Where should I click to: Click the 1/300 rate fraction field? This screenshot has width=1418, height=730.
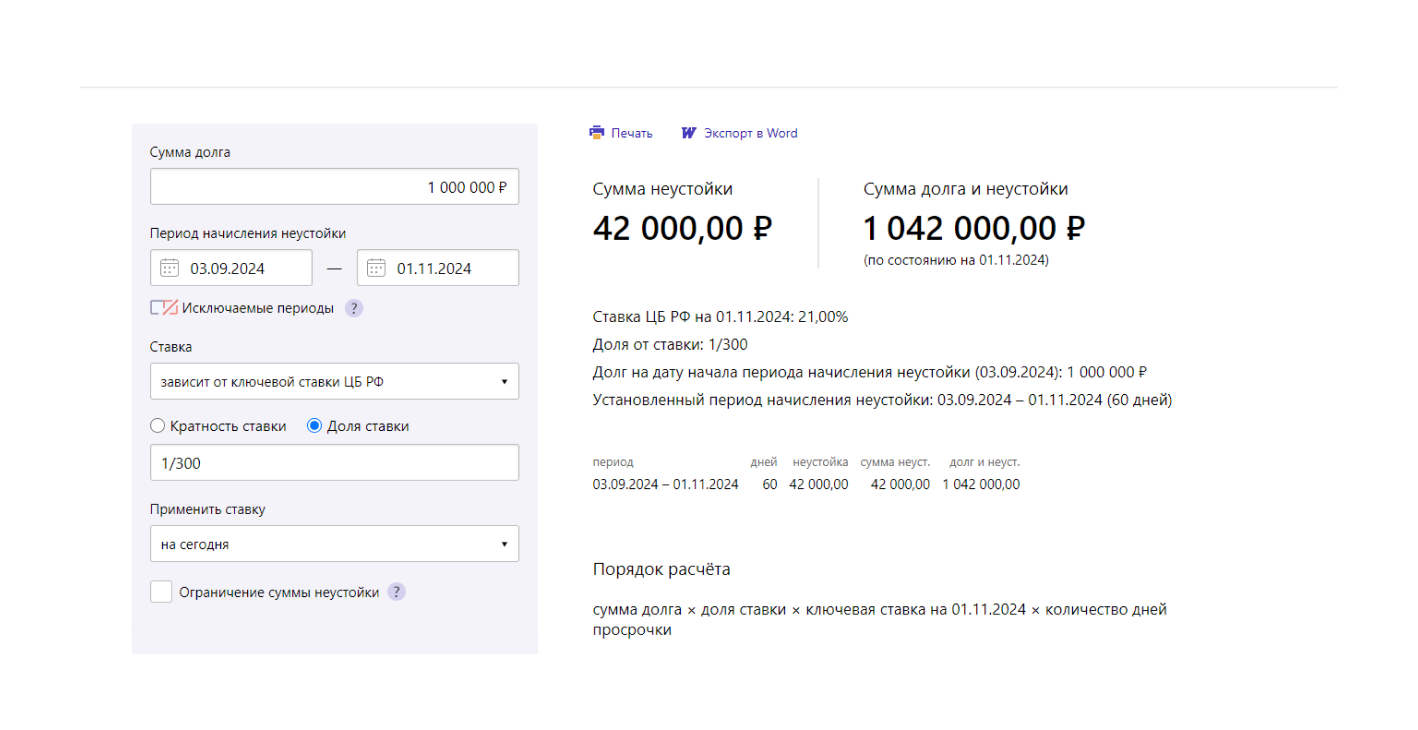(334, 463)
